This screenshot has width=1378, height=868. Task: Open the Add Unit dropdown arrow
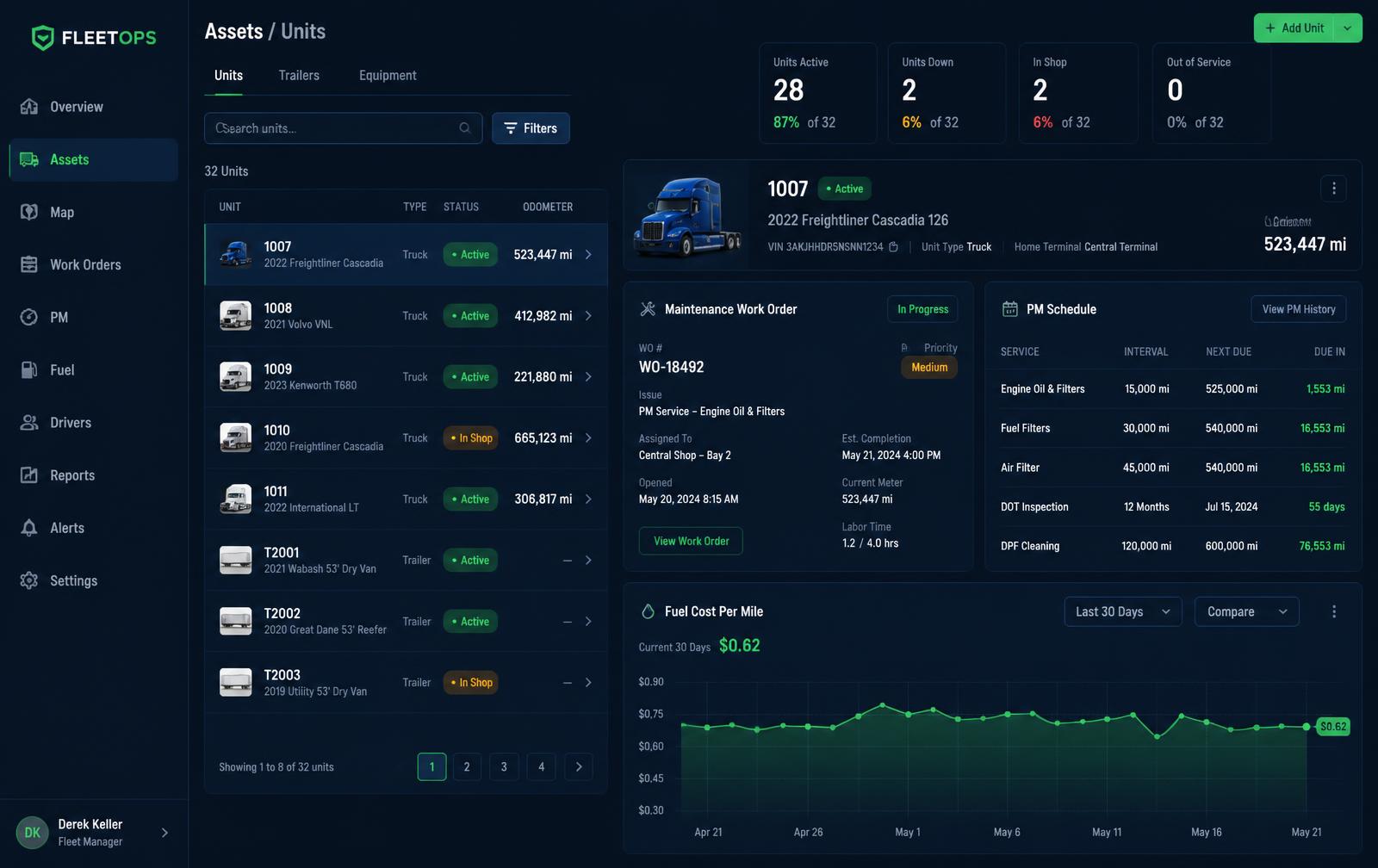[1348, 28]
